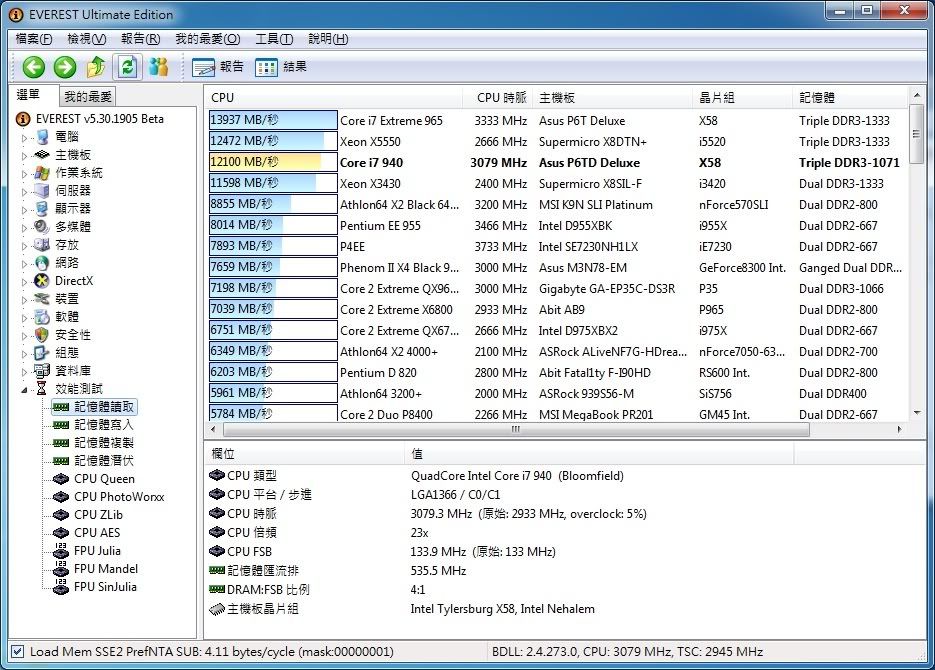Click the FPU SinJulia icon
The height and width of the screenshot is (670, 935).
(x=61, y=587)
